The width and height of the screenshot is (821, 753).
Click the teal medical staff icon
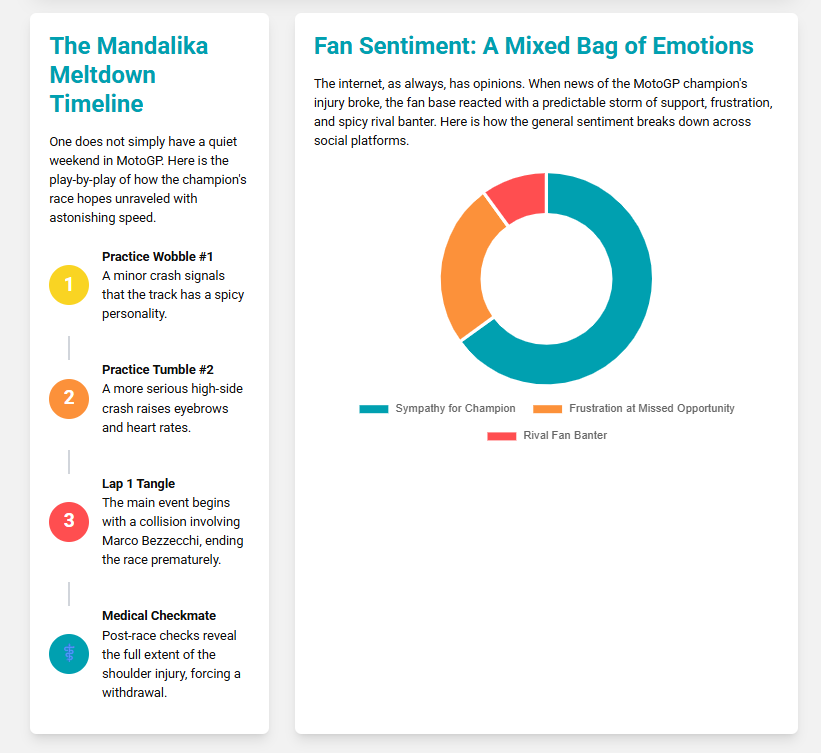(69, 654)
